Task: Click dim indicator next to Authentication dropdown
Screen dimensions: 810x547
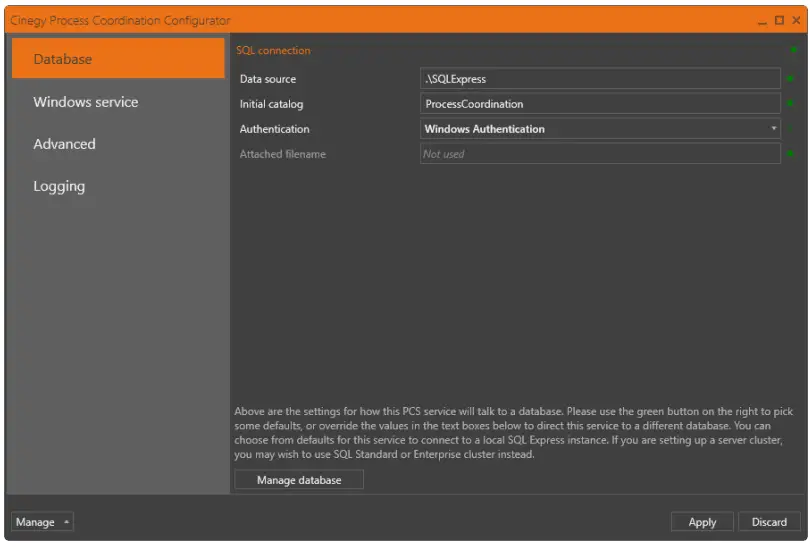Action: [x=790, y=129]
